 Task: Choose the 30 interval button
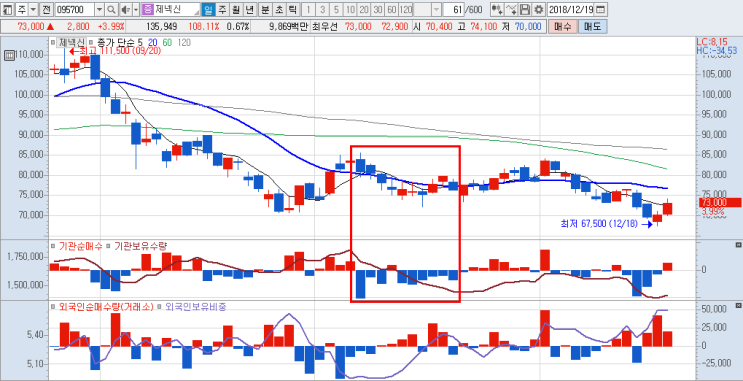[378, 9]
